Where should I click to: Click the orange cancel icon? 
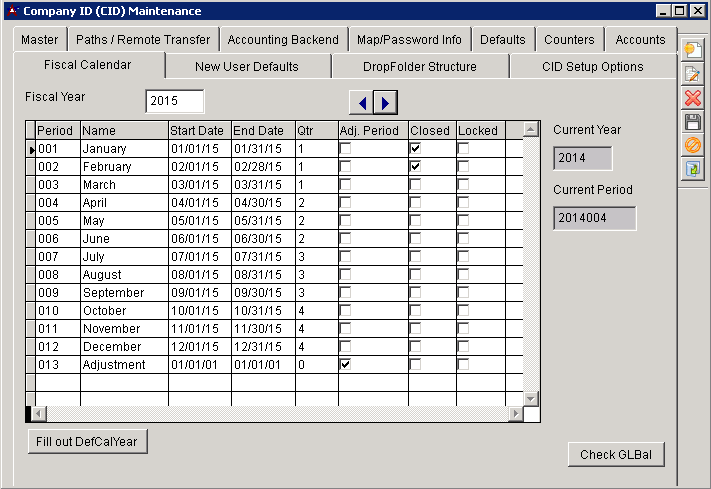click(x=693, y=146)
